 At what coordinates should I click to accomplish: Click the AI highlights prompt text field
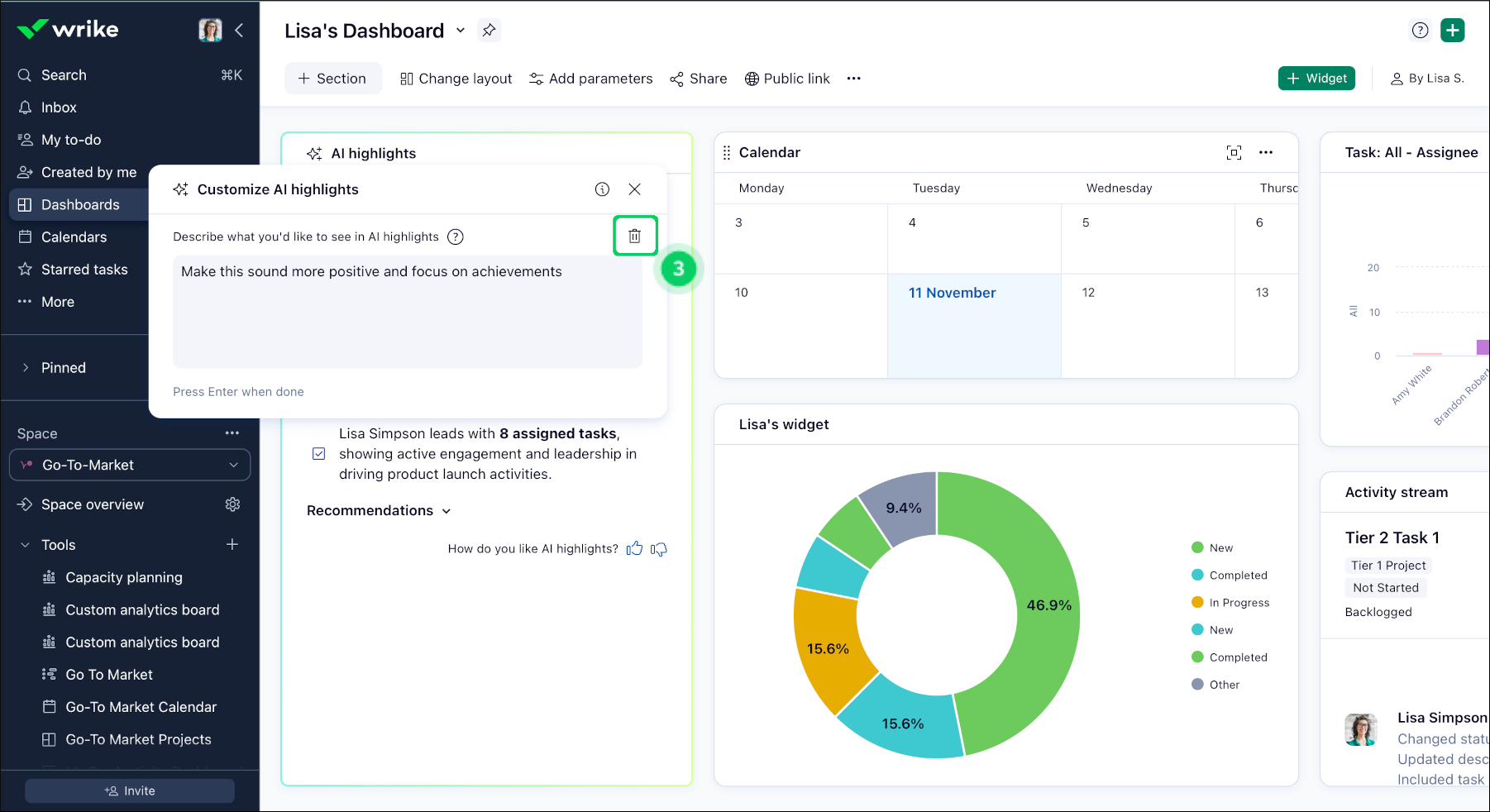(407, 313)
